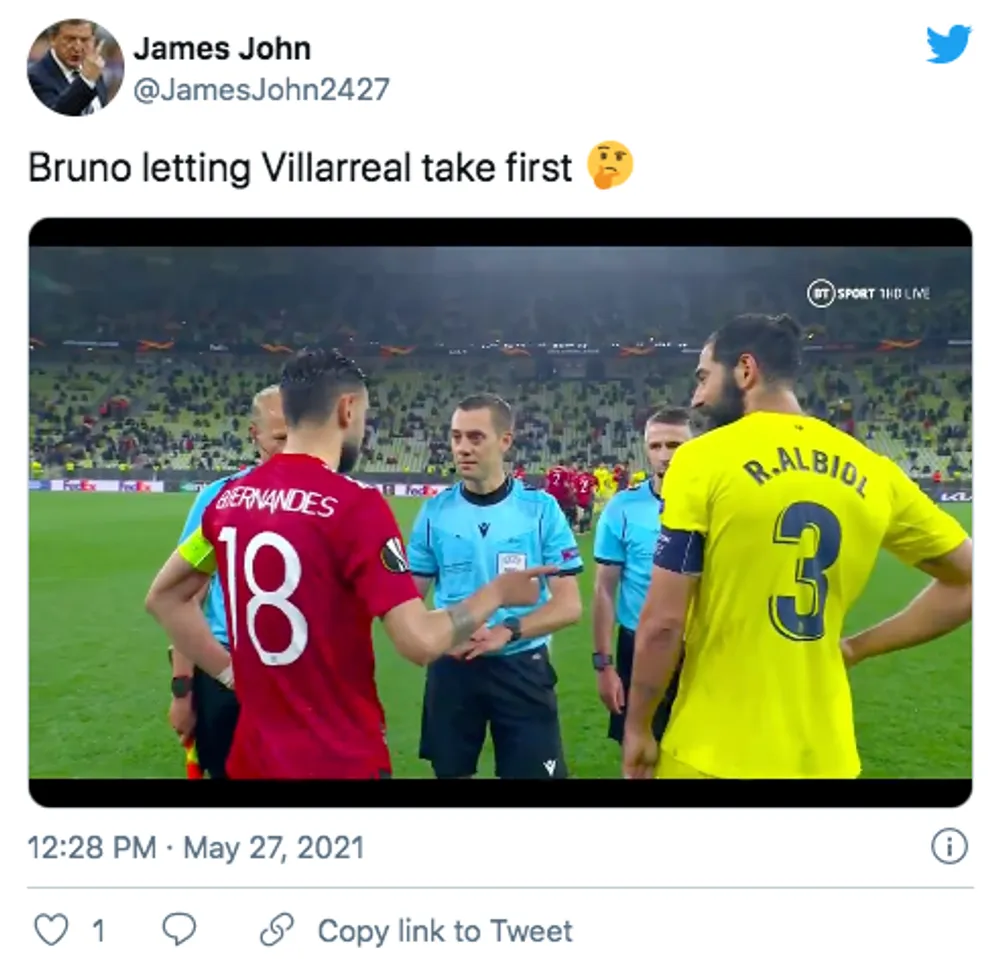Click the Twitter bird logo

pos(948,43)
